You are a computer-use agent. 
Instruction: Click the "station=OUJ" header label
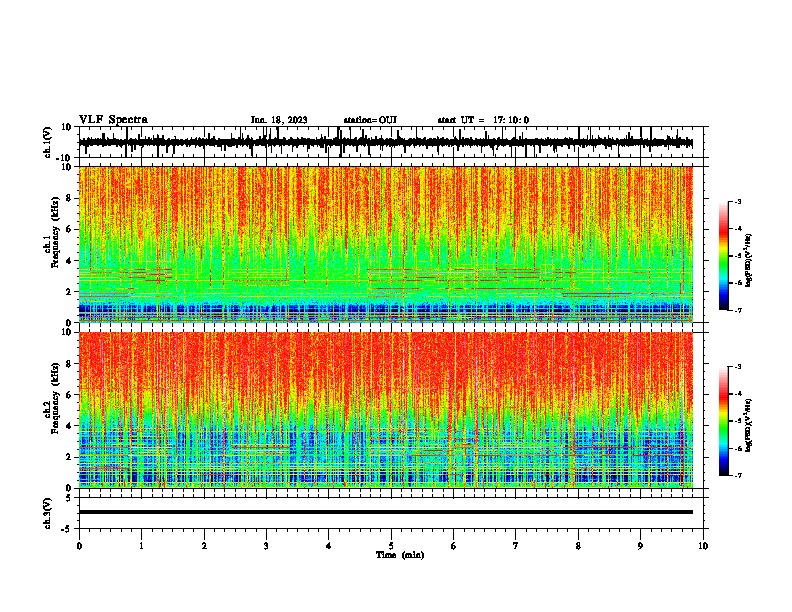[x=370, y=120]
